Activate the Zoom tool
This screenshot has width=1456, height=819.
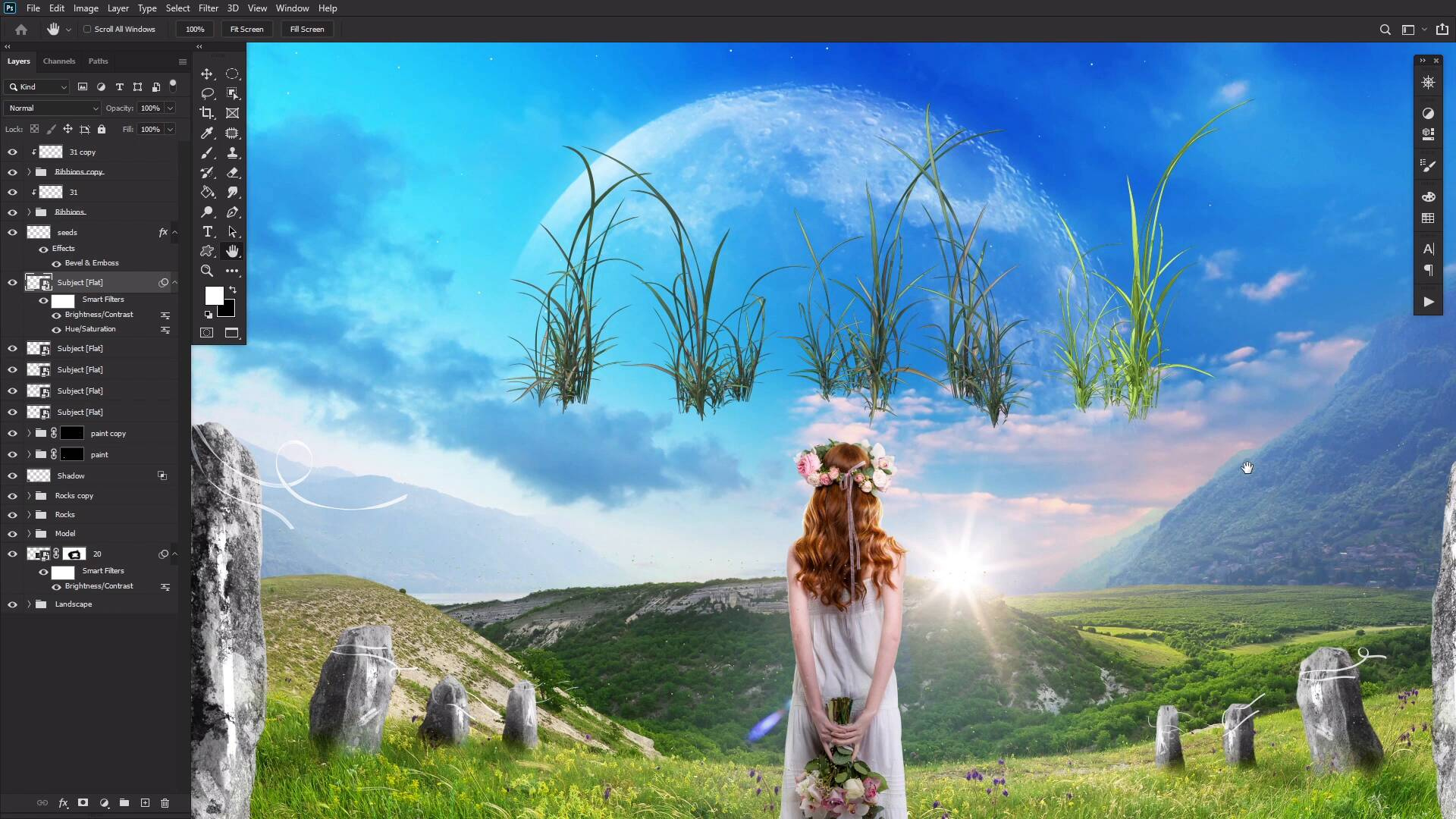click(207, 271)
